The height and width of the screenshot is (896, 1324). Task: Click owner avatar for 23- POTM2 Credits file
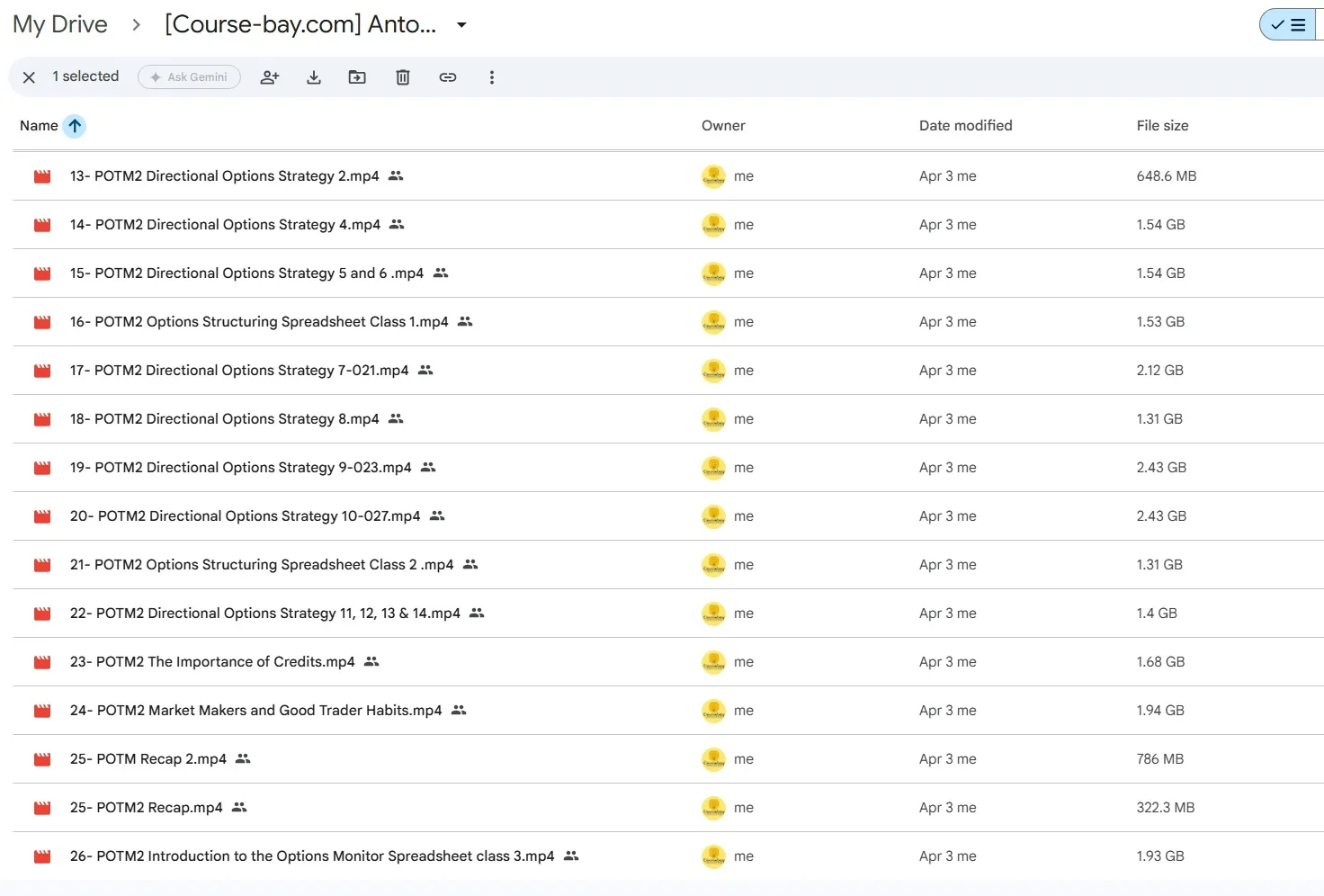click(x=713, y=662)
